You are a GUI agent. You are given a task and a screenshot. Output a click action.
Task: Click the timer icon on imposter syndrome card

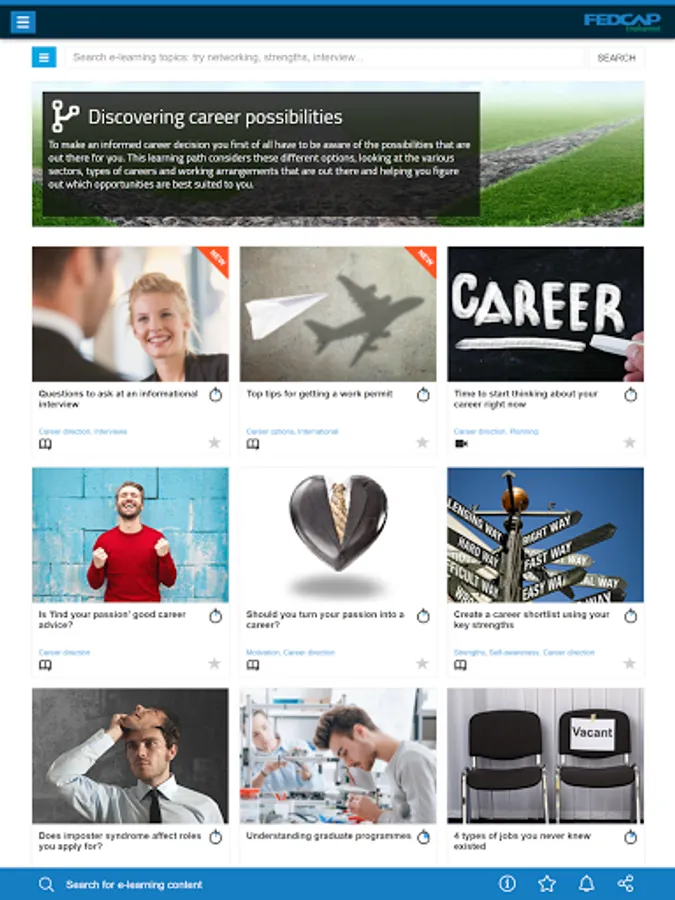(215, 837)
